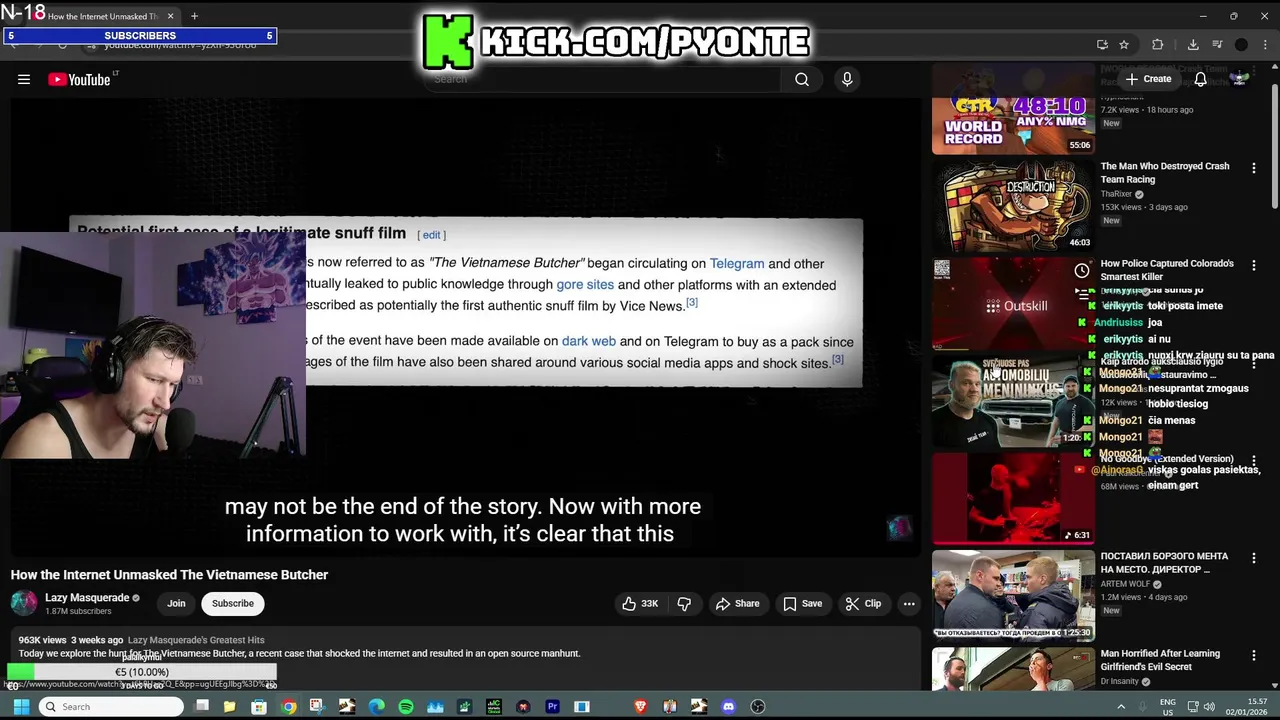
Task: Like the video with 33K likes
Action: pos(640,604)
